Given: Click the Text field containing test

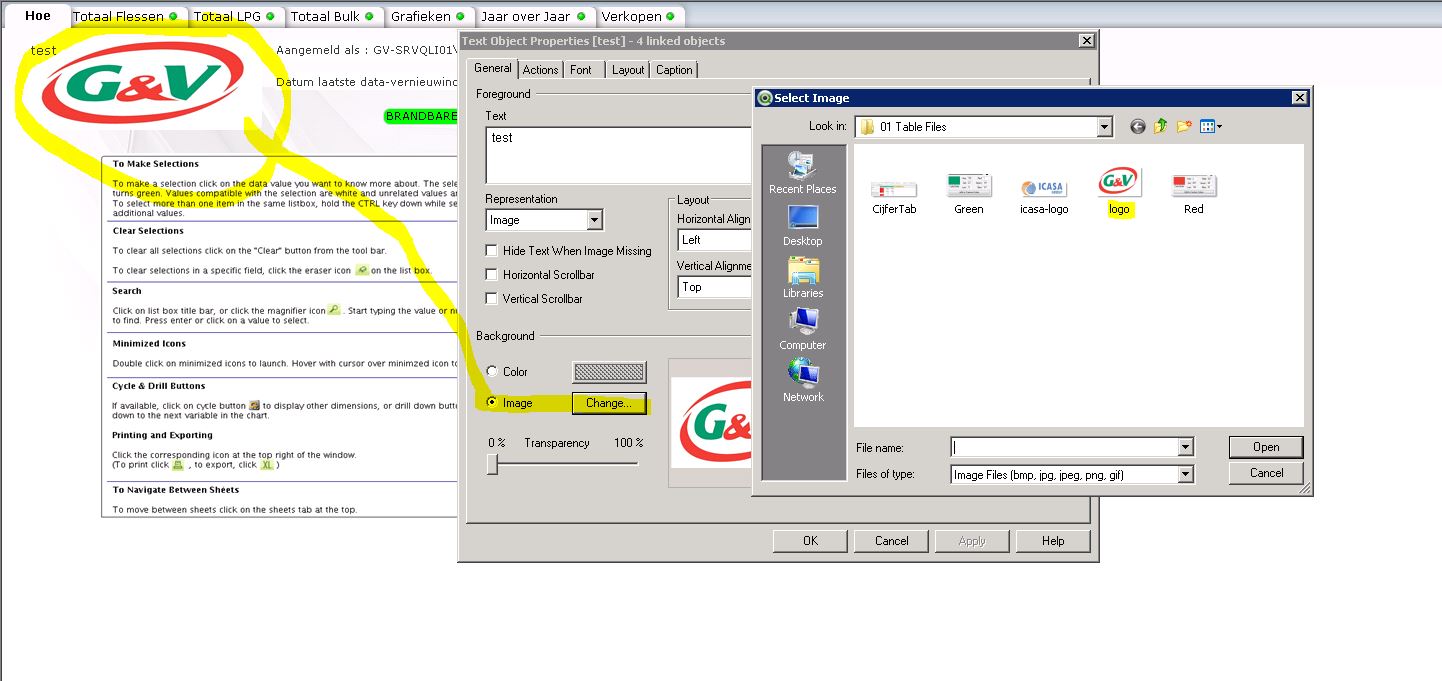Looking at the screenshot, I should [x=619, y=155].
